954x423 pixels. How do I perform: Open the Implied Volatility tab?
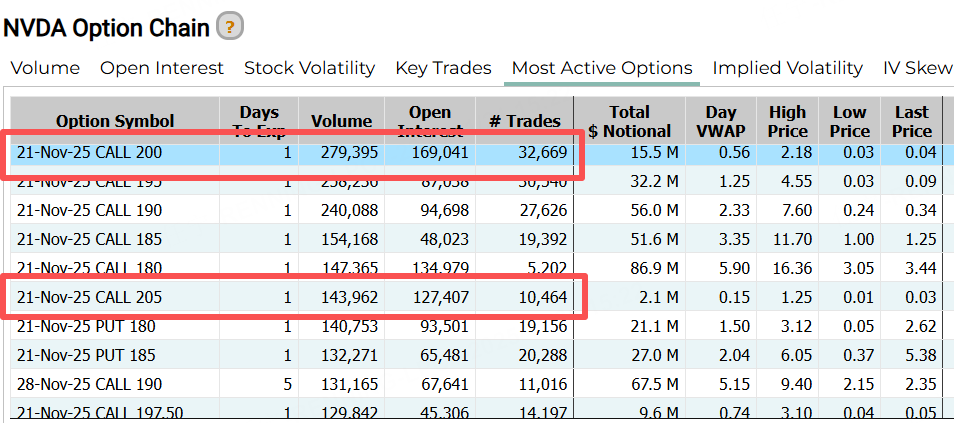787,68
